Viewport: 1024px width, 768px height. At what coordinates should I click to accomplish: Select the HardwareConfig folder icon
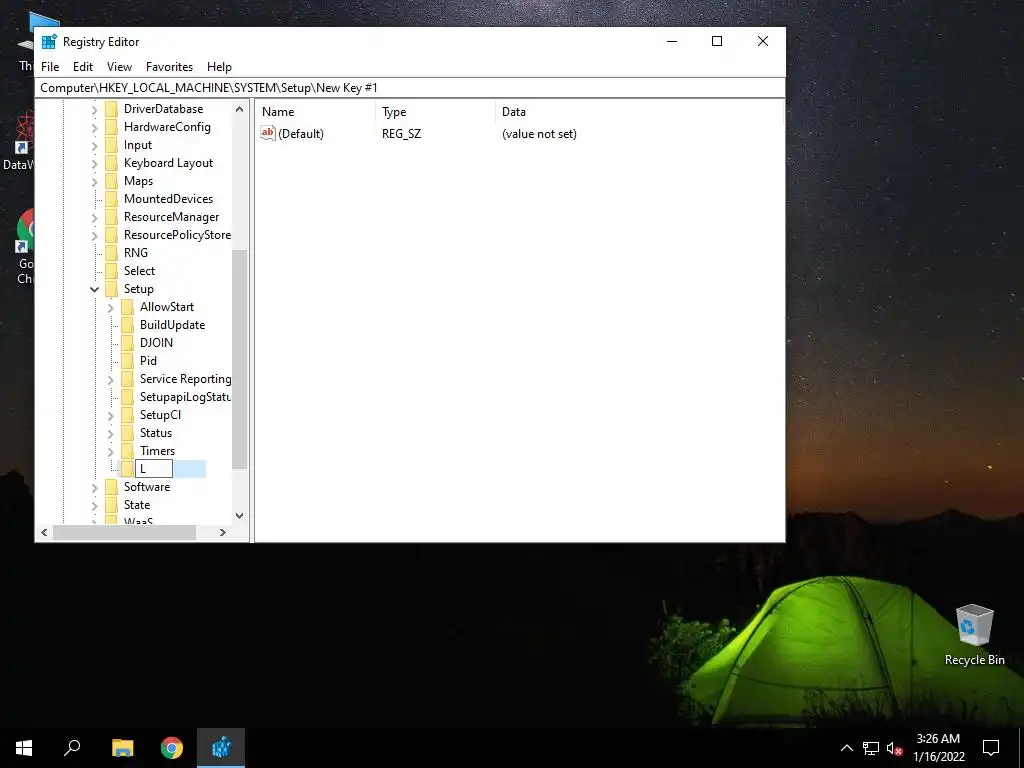[112, 127]
